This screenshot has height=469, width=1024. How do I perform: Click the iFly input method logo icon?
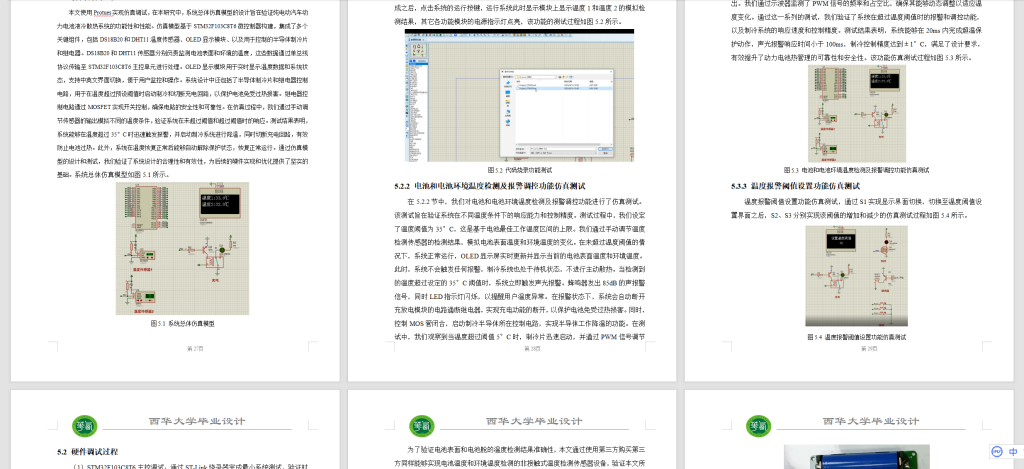pos(997,451)
